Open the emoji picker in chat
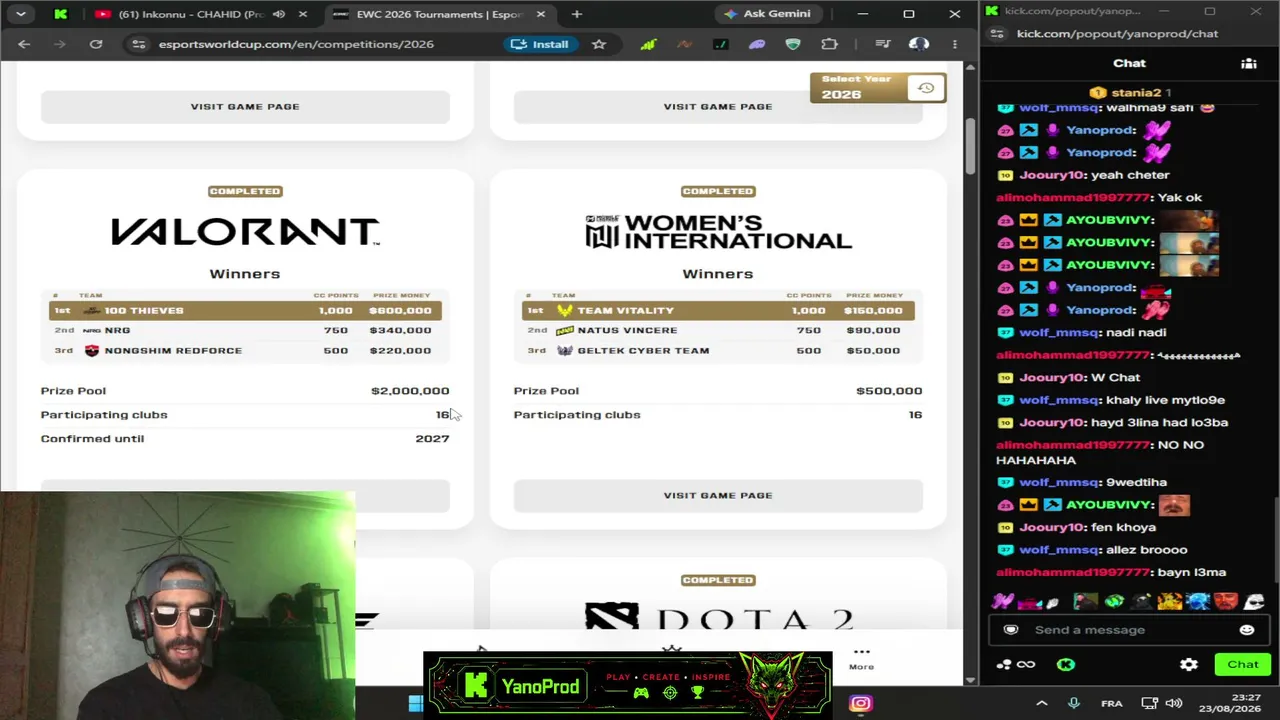Image resolution: width=1280 pixels, height=720 pixels. pyautogui.click(x=1246, y=630)
